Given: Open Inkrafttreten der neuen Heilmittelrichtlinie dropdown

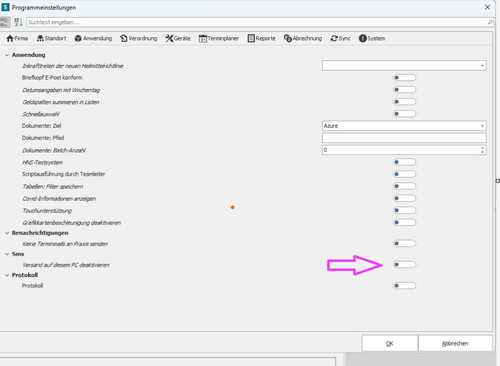Looking at the screenshot, I should [482, 66].
